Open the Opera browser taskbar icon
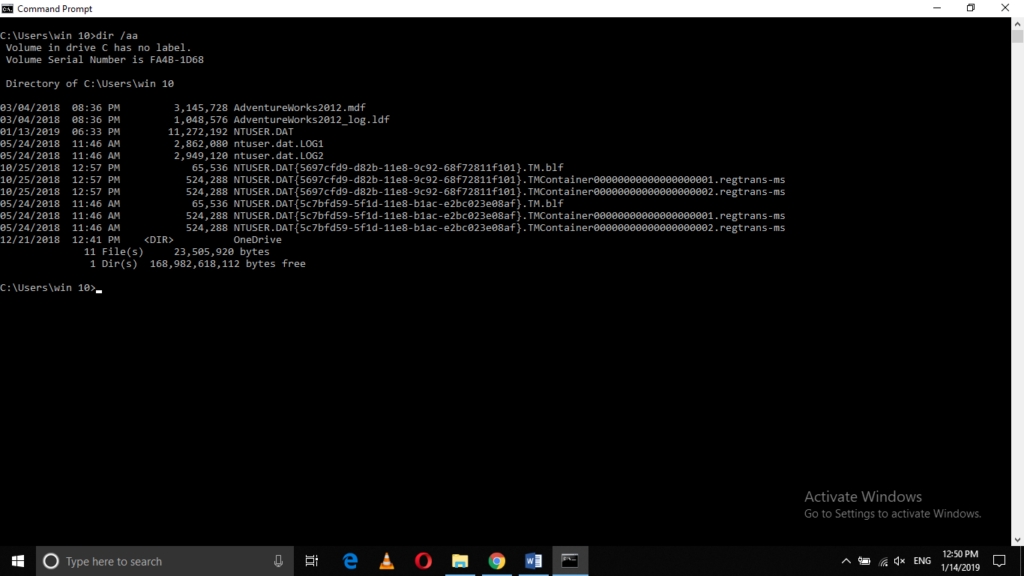The height and width of the screenshot is (576, 1024). point(423,561)
